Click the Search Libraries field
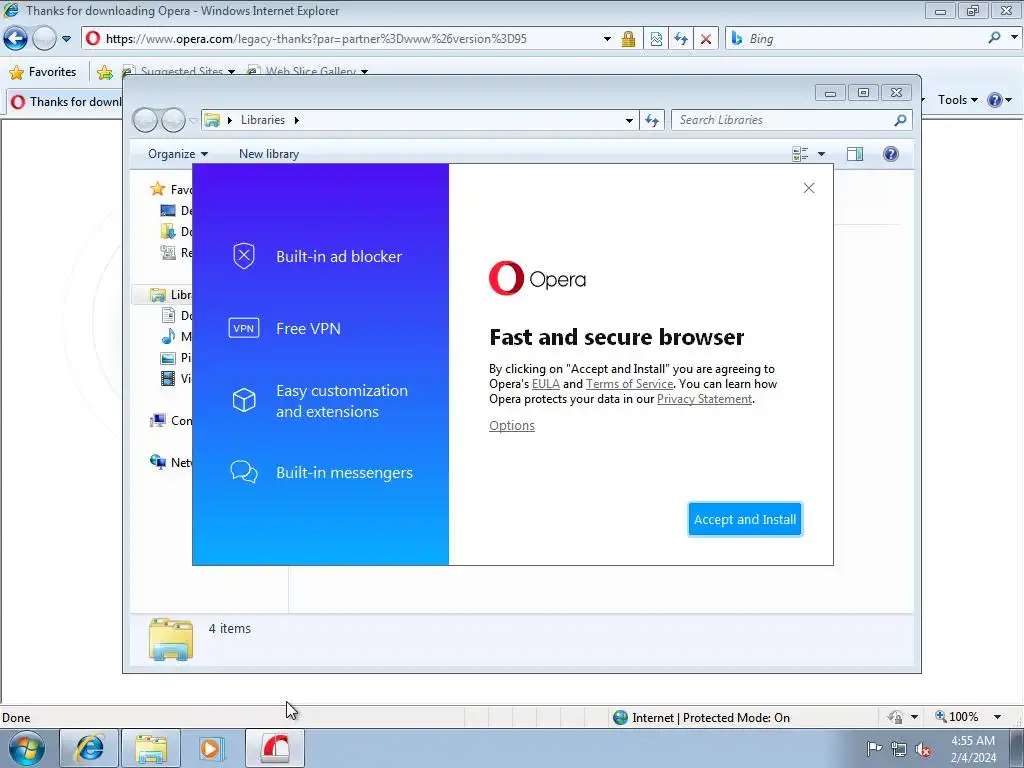The height and width of the screenshot is (768, 1024). tap(784, 120)
